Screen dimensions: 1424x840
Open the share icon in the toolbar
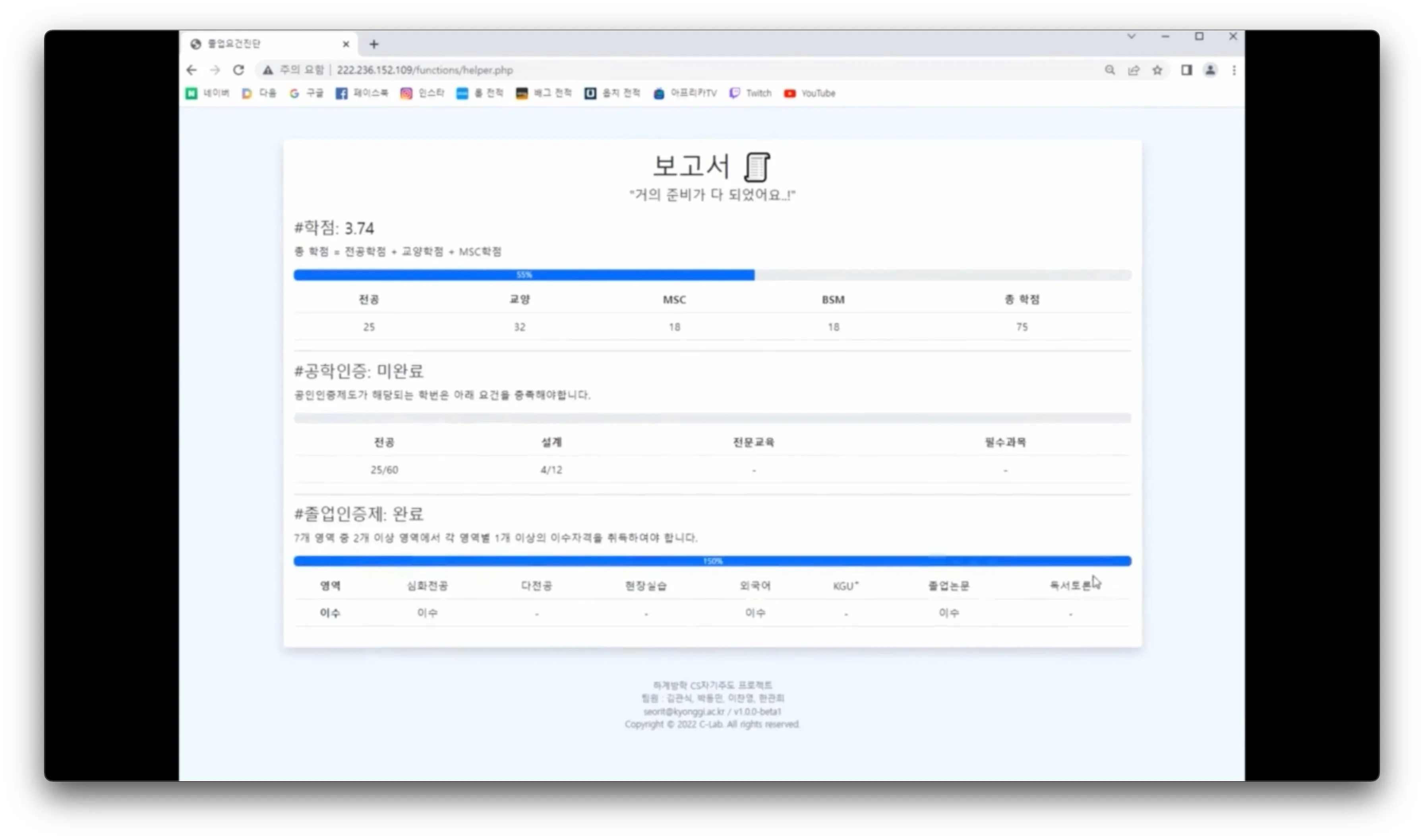[1133, 70]
